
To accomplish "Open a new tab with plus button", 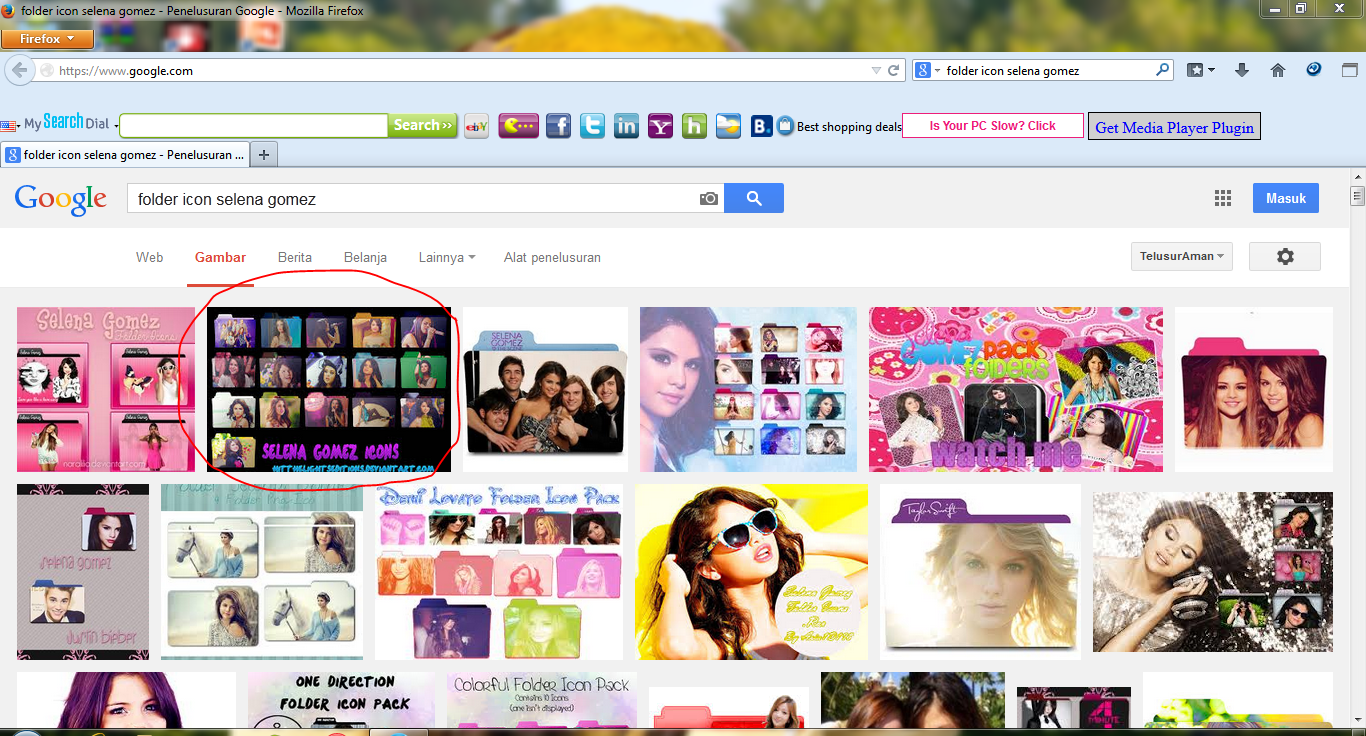I will (x=264, y=155).
